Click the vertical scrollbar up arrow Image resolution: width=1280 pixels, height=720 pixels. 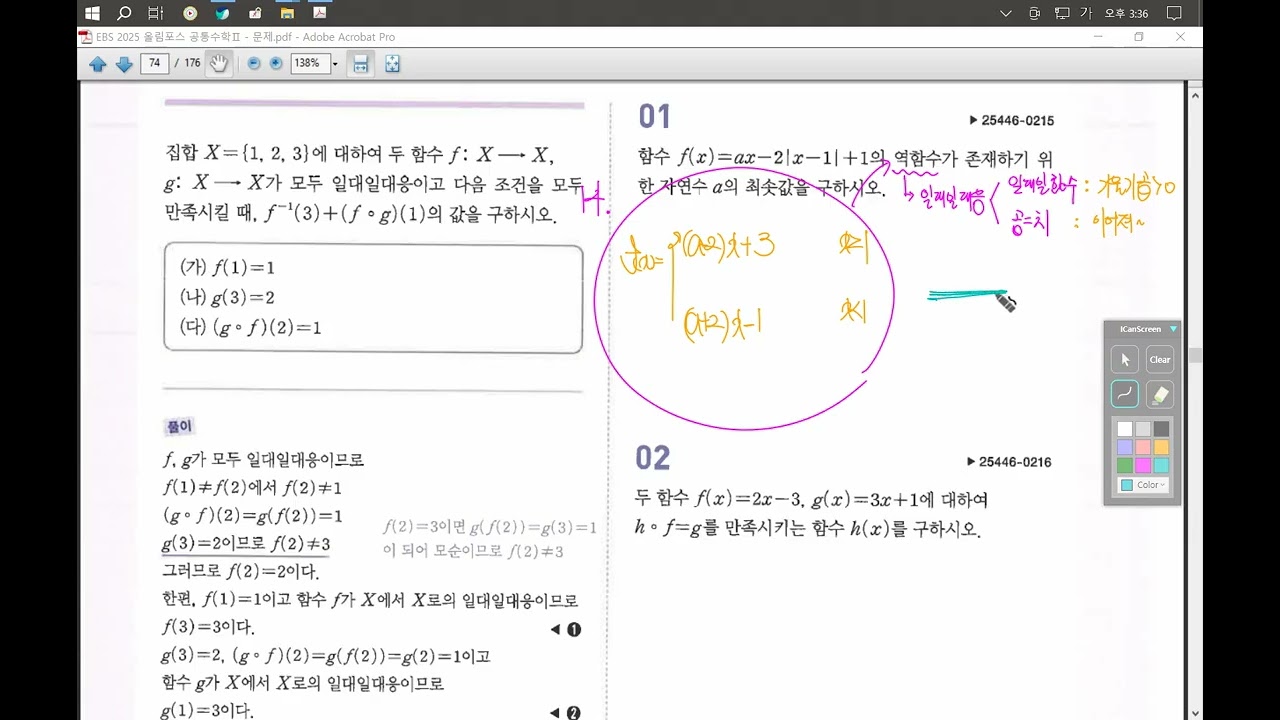click(x=1195, y=95)
